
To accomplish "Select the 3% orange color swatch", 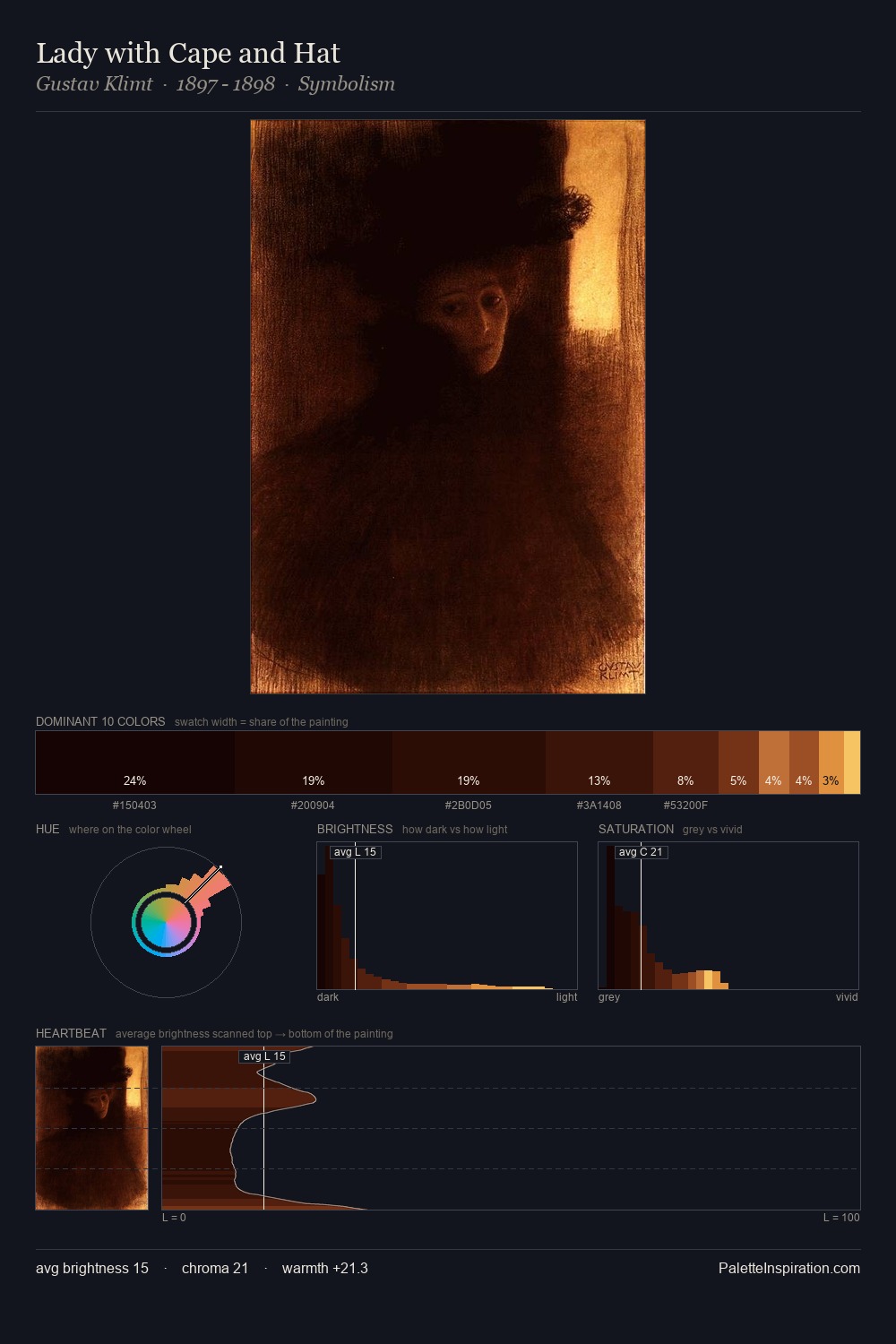I will [831, 762].
